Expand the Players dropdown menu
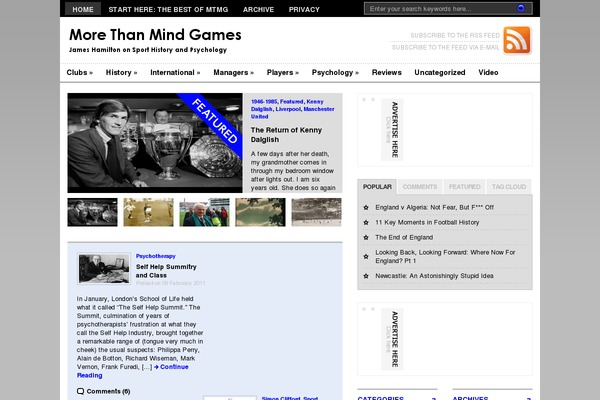Image resolution: width=600 pixels, height=400 pixels. [x=282, y=72]
